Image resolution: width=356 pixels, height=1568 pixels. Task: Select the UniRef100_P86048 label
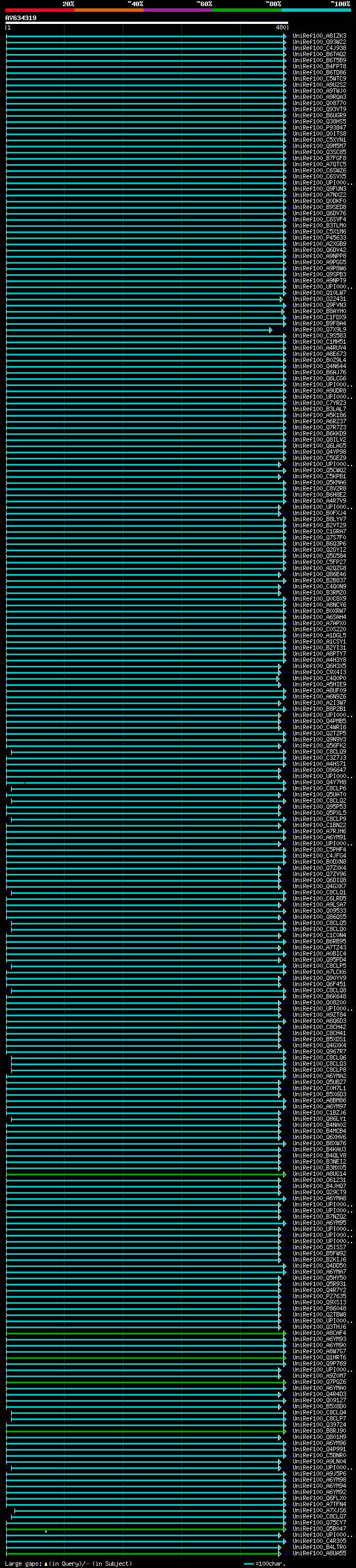pos(319,1308)
